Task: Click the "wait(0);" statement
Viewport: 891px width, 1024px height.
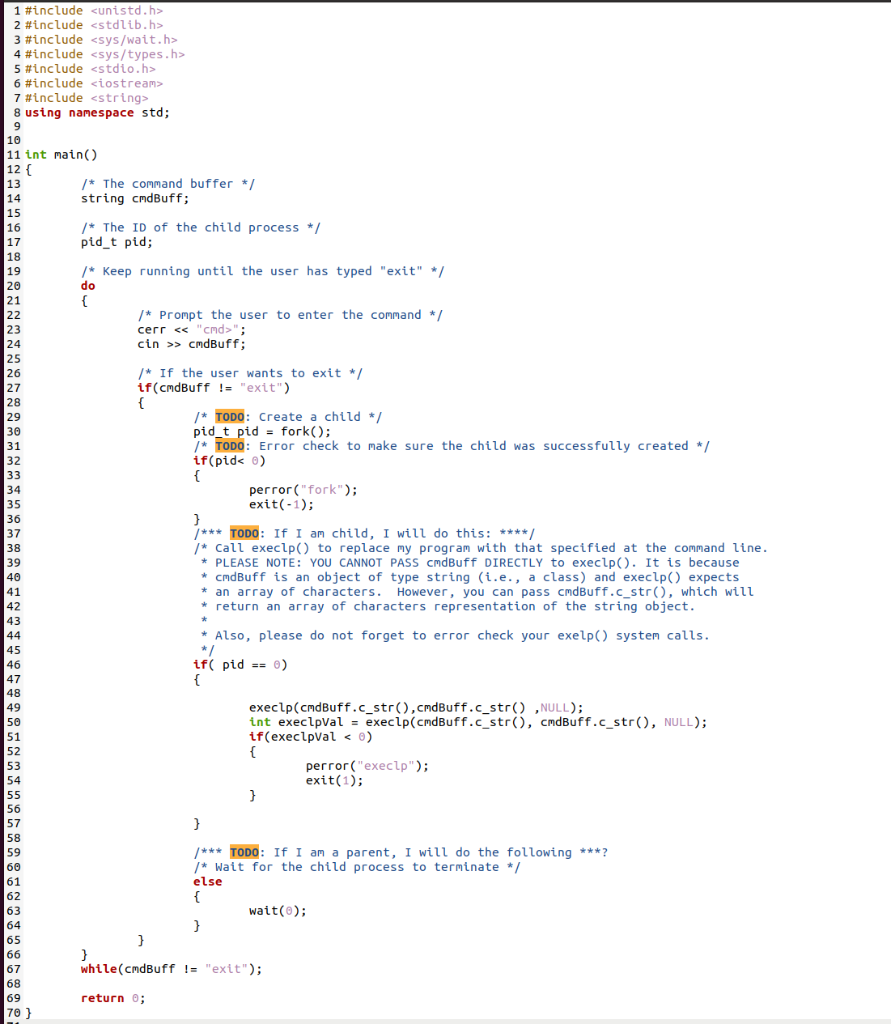Action: (278, 910)
